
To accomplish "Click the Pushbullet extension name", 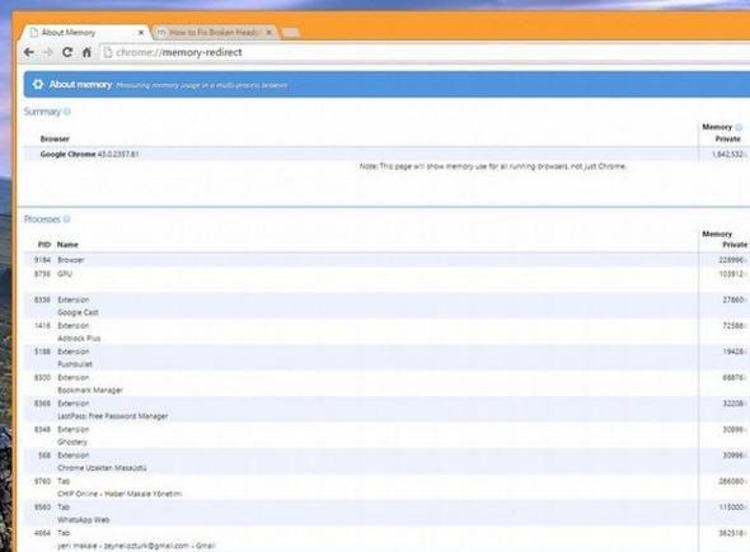I will 75,364.
